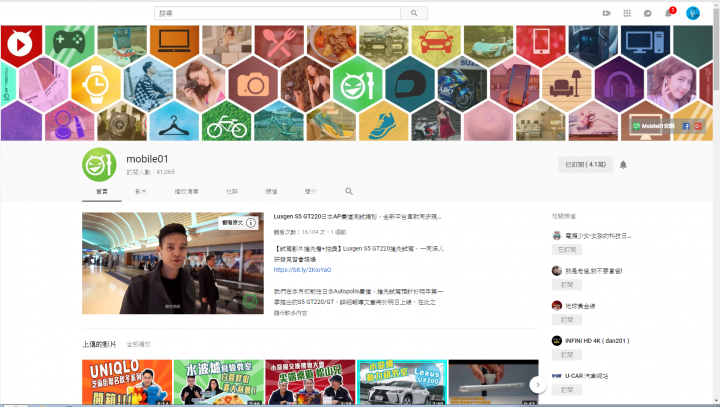Open the INFINI HD 4K (dan201) channel name
The height and width of the screenshot is (407, 720).
point(597,340)
